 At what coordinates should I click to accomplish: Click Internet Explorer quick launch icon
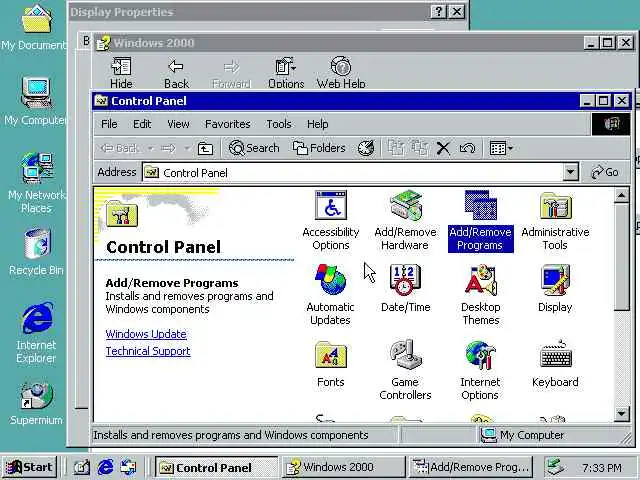tap(105, 467)
